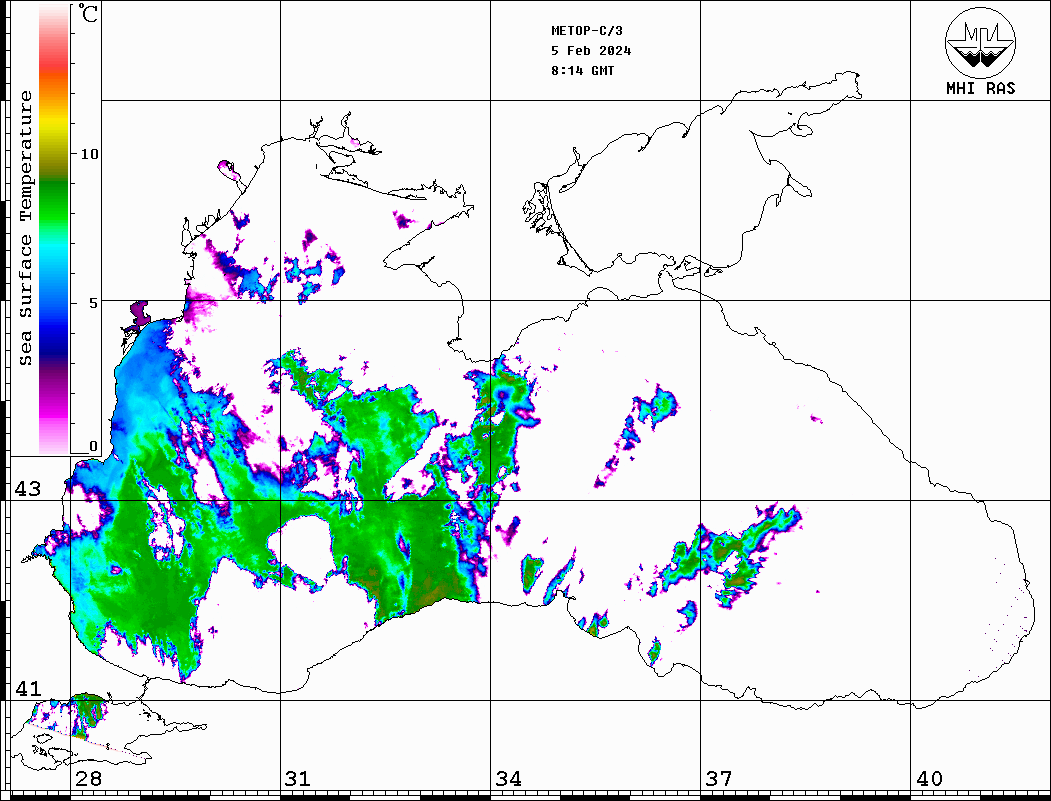
Task: Click the '°C' unit label
Action: click(x=88, y=13)
